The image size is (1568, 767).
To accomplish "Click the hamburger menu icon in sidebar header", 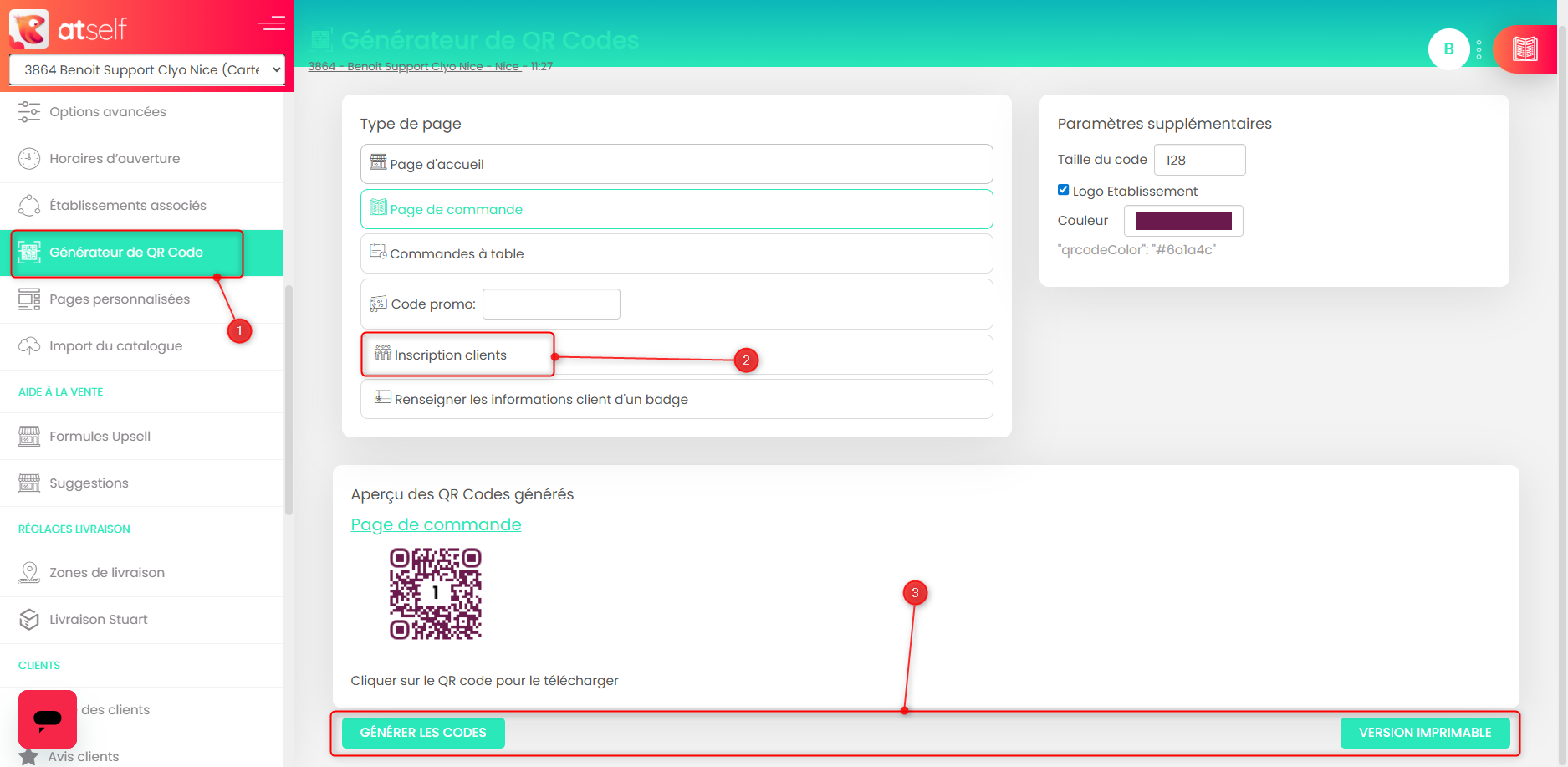I will [x=271, y=23].
